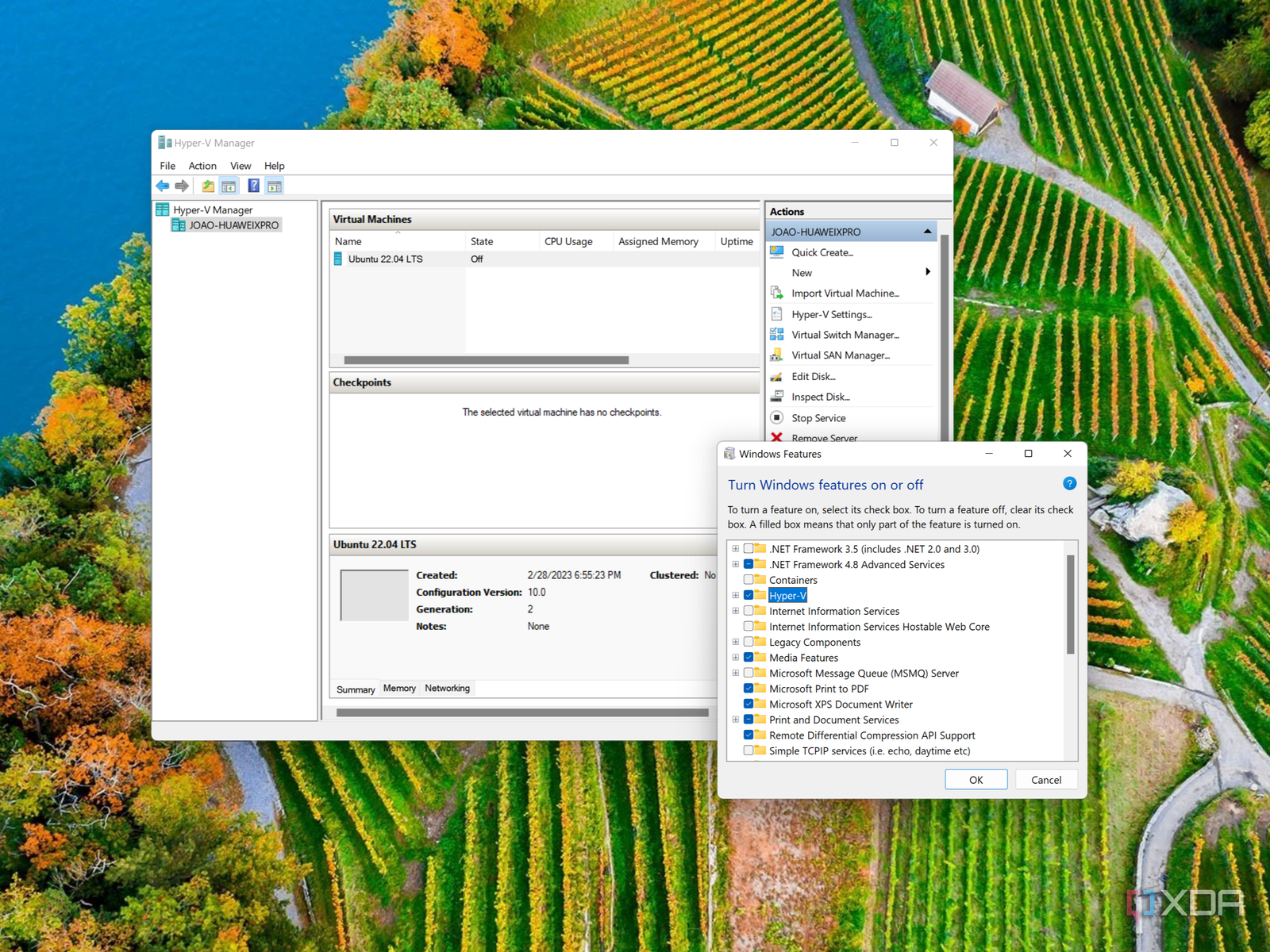Click OK in Windows Features dialog

point(976,780)
